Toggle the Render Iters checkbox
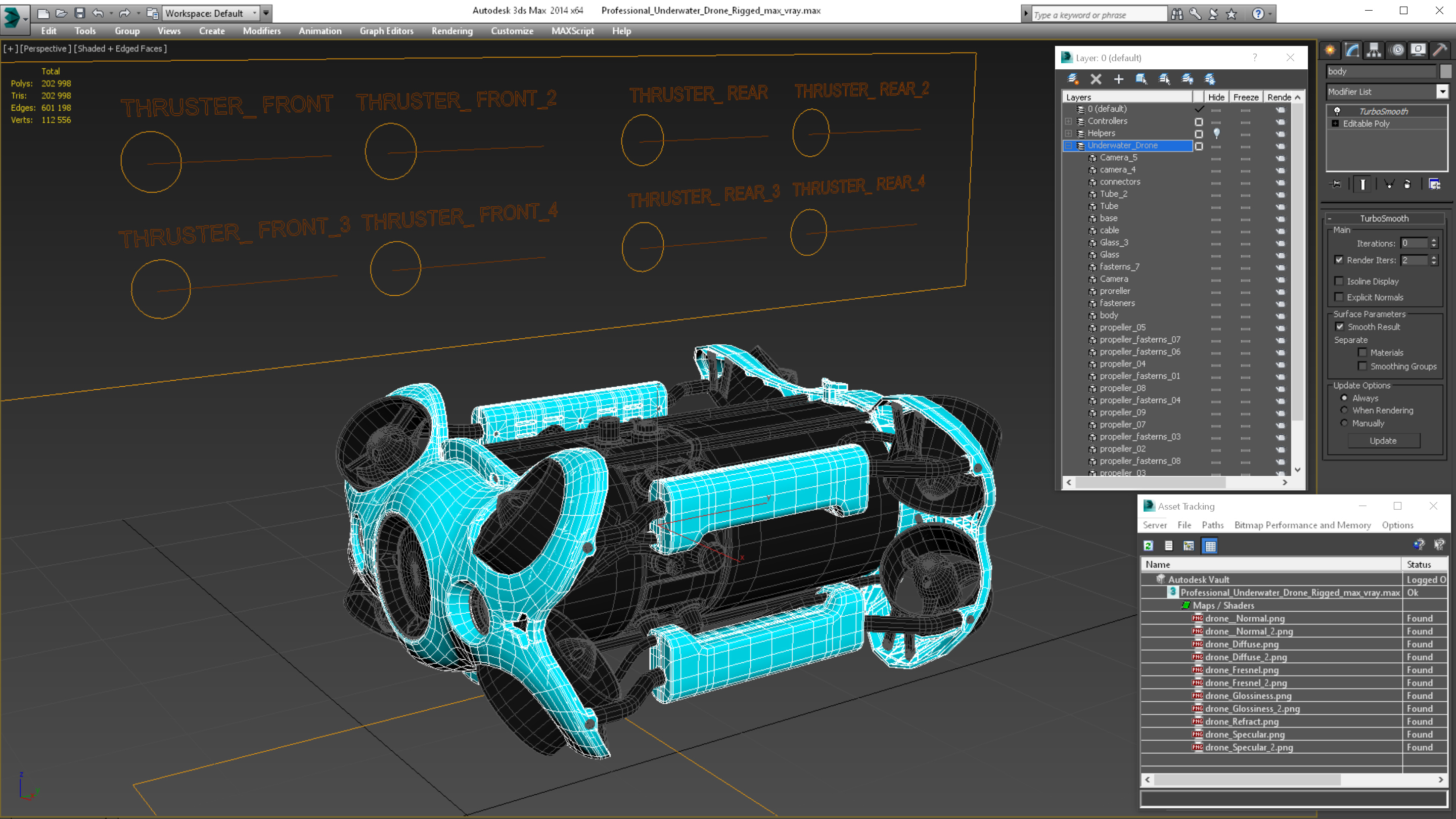Screen dimensions: 1456x819 pyautogui.click(x=1339, y=260)
